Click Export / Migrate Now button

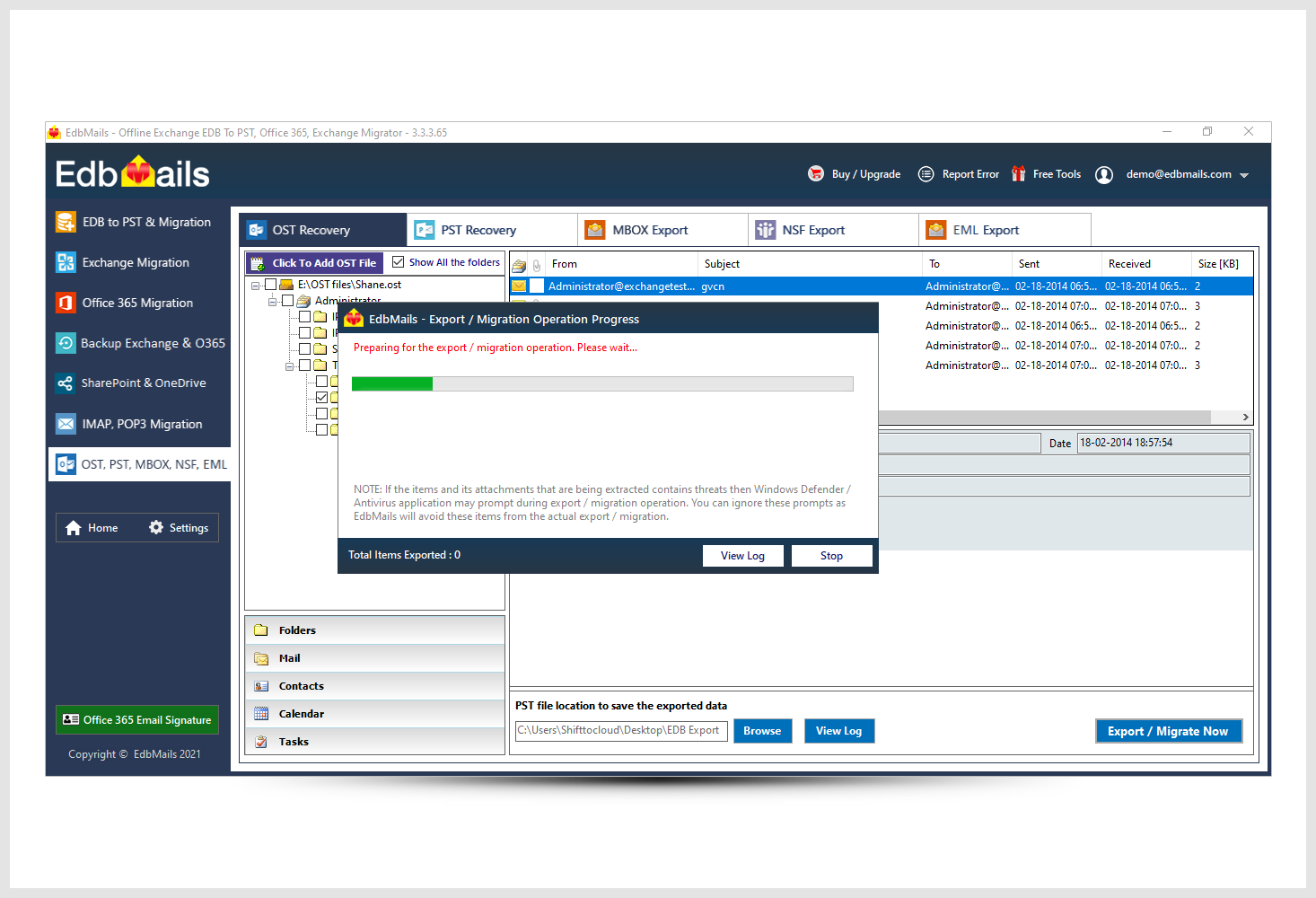[1168, 731]
